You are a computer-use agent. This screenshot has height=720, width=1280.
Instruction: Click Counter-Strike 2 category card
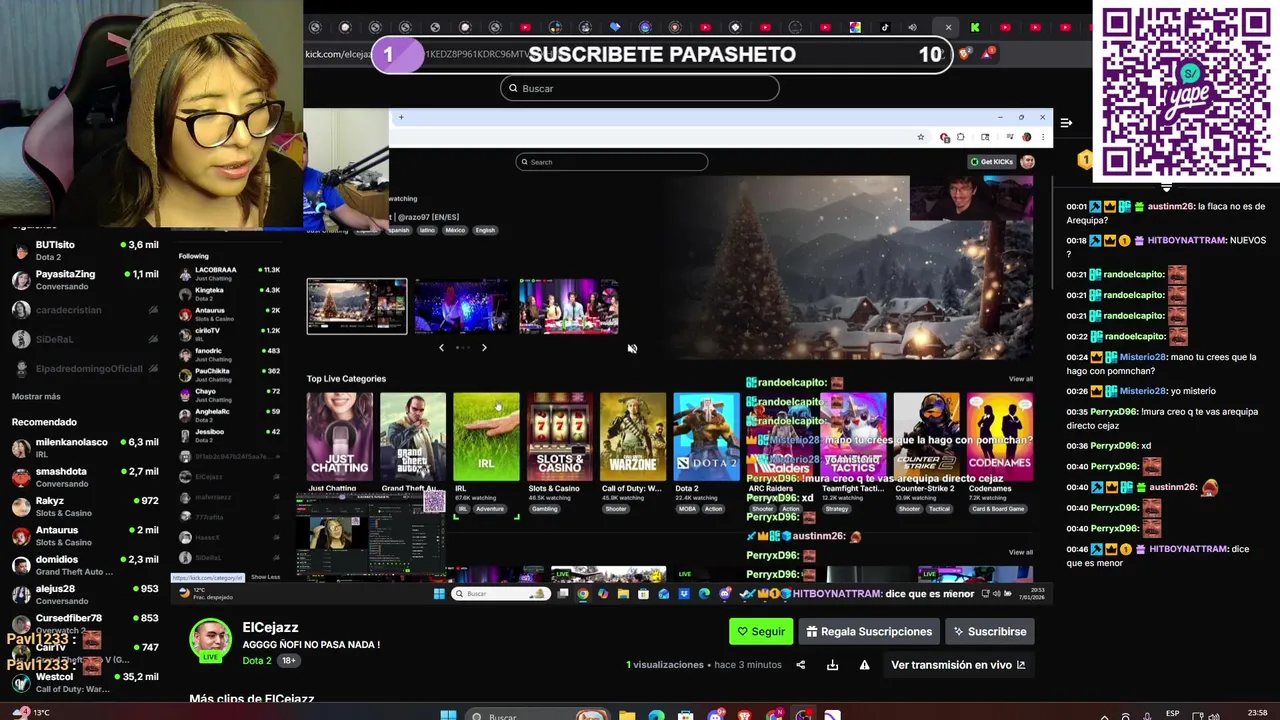(926, 437)
